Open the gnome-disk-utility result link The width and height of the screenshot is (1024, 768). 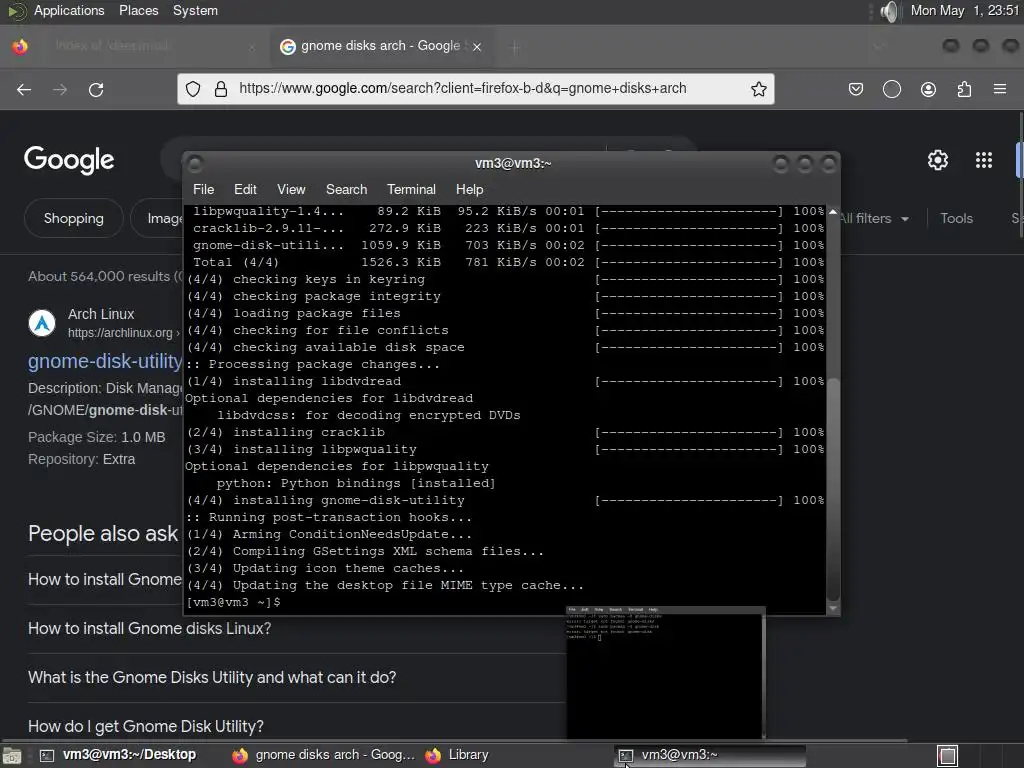[x=105, y=361]
